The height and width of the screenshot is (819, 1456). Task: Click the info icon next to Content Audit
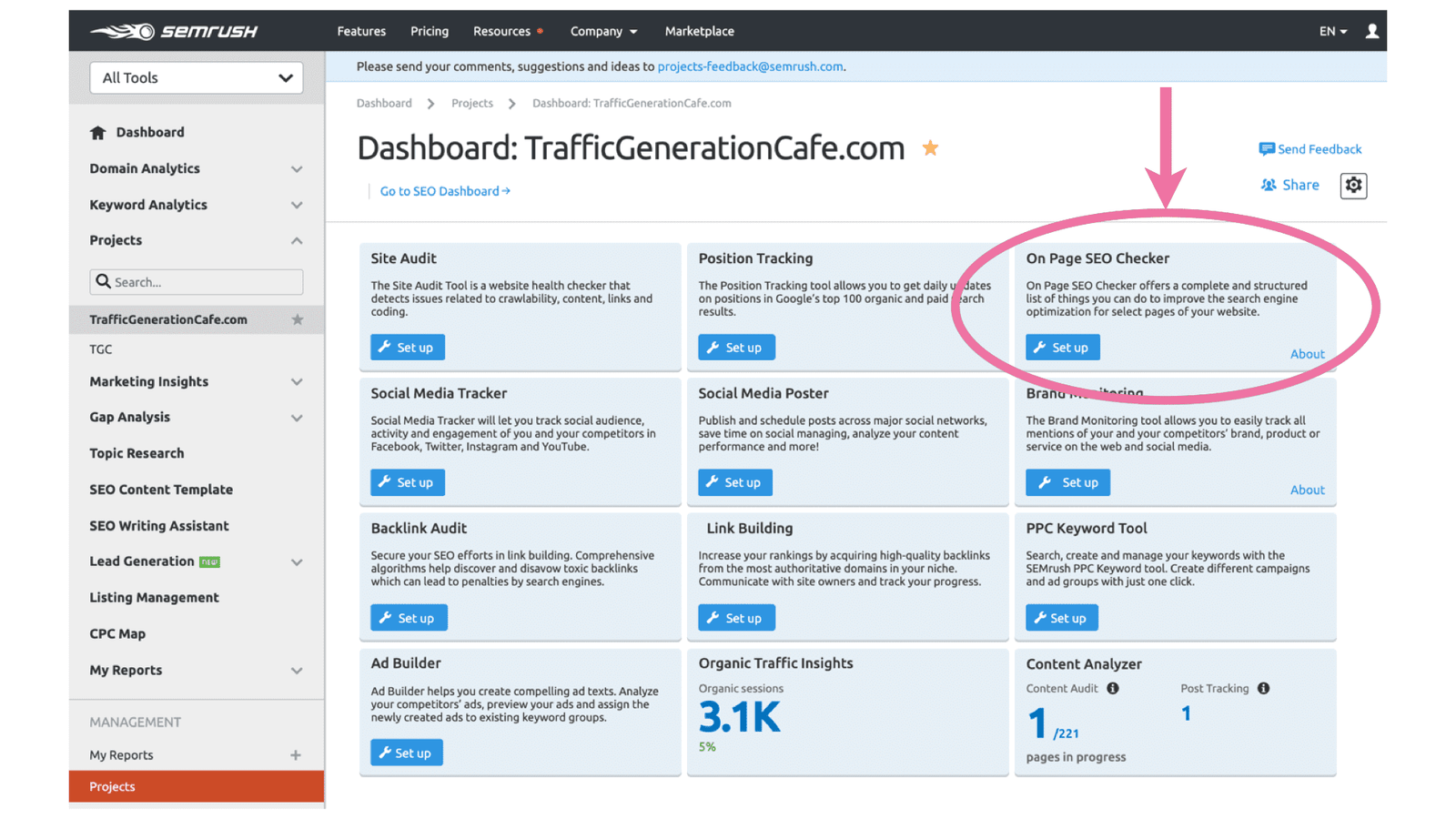pos(1112,689)
